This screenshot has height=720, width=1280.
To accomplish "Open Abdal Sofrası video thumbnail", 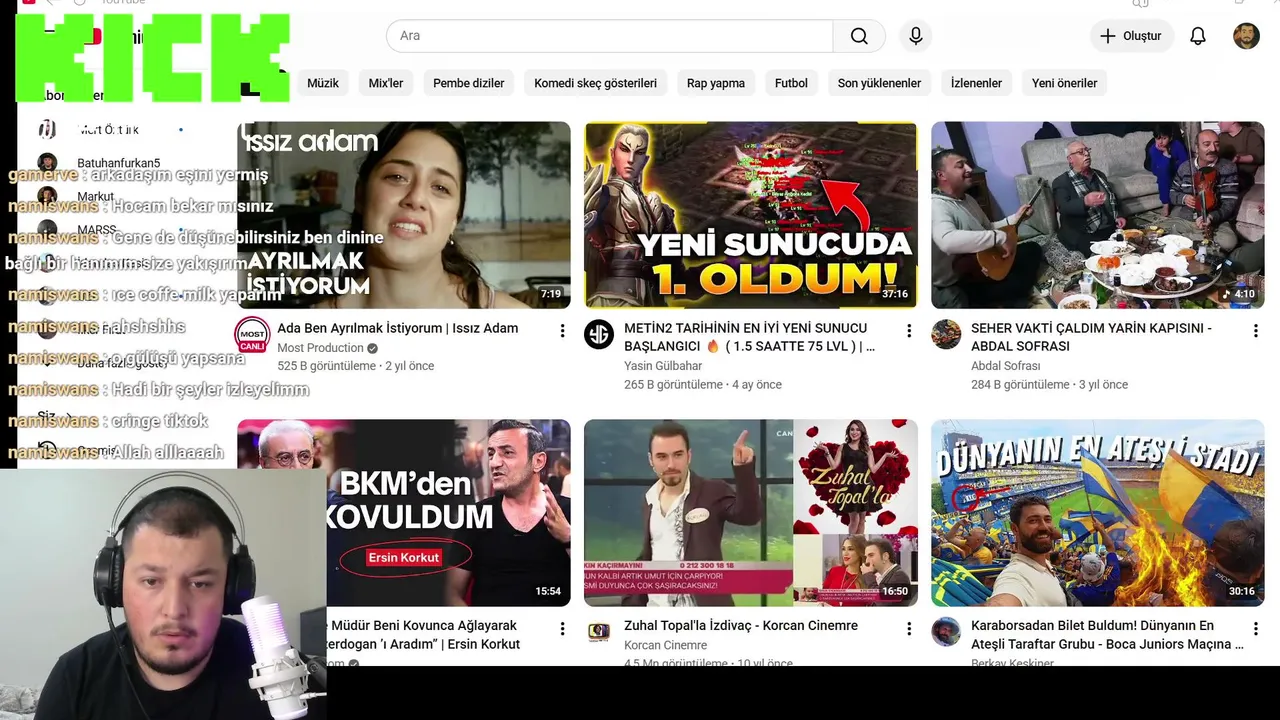I will pos(1098,215).
